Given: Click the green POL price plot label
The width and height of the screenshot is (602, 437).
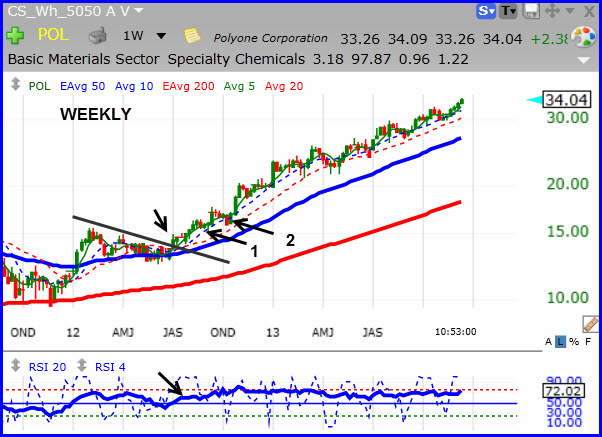Looking at the screenshot, I should coord(40,86).
